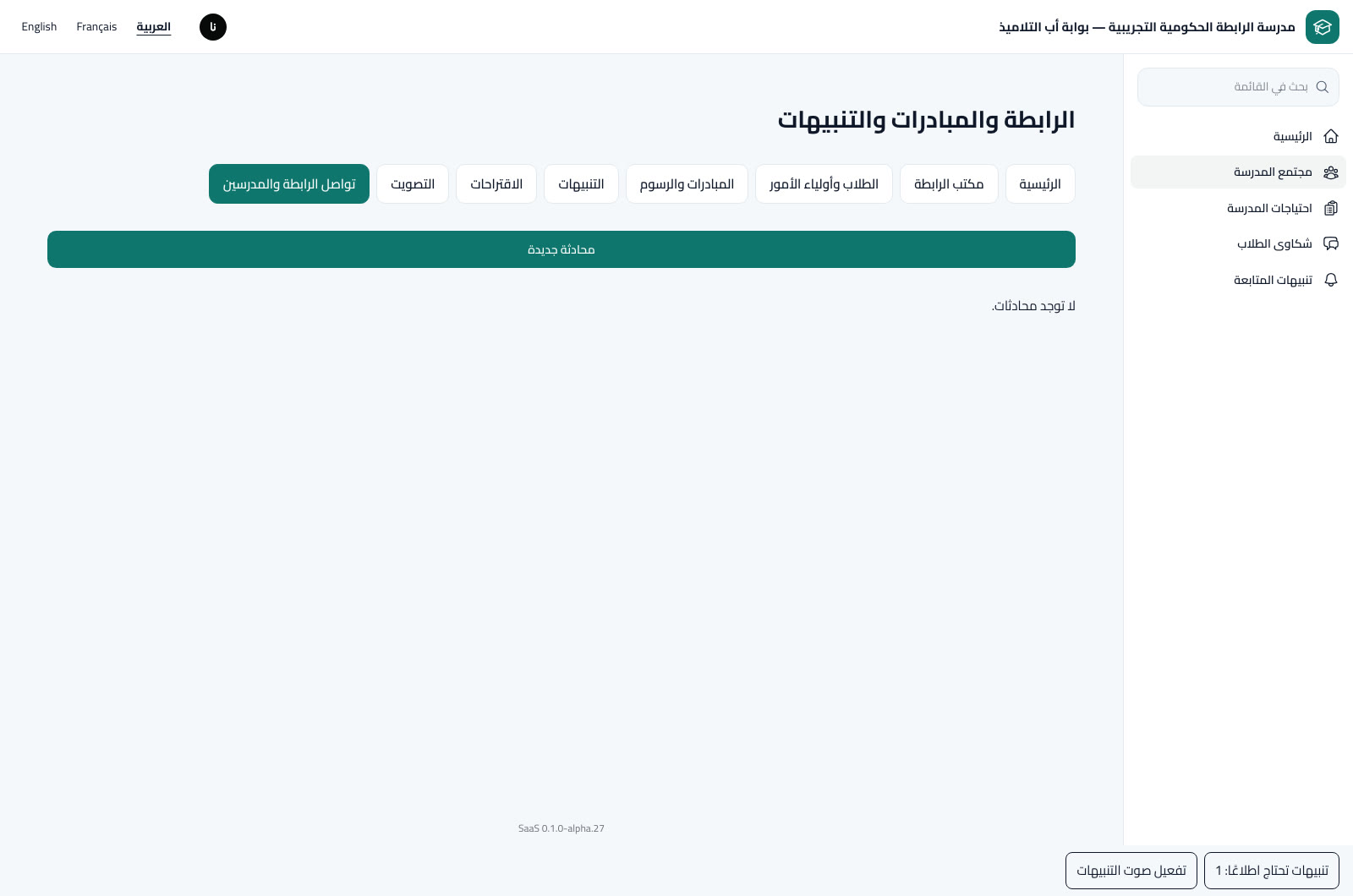Click the magnifier icon in the menu search
This screenshot has width=1353, height=896.
pyautogui.click(x=1323, y=87)
